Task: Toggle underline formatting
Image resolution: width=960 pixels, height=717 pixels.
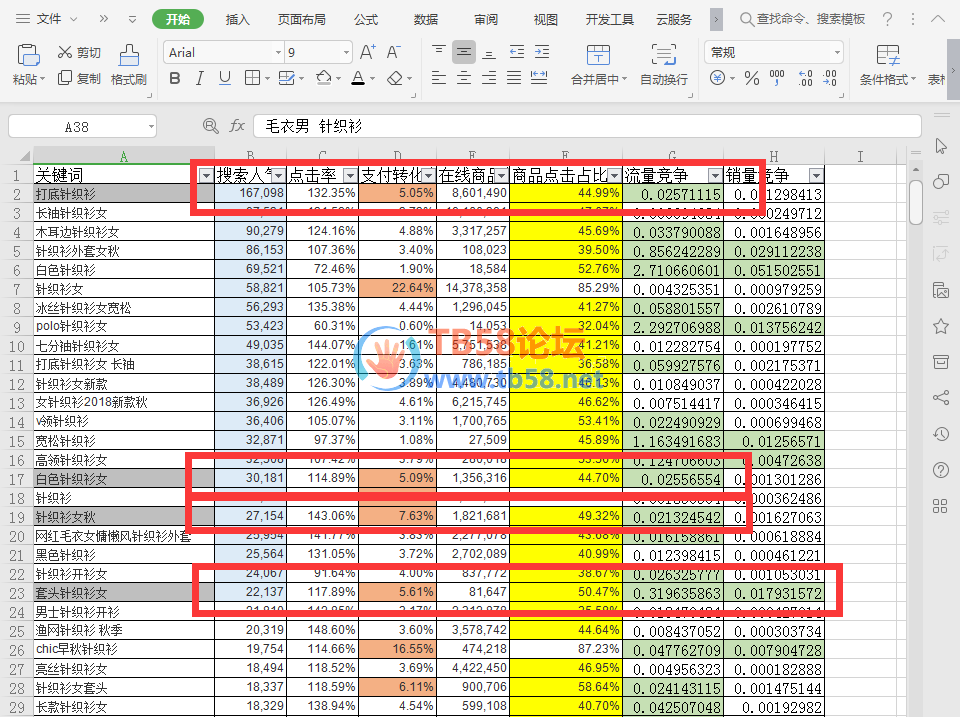Action: (x=227, y=78)
